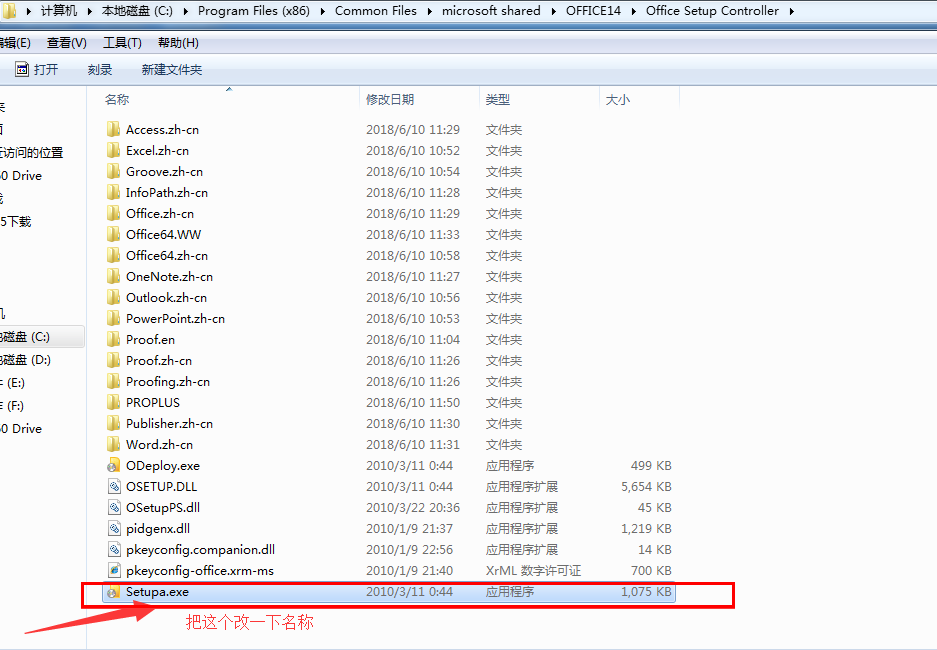Click the Proof.en folder icon
The image size is (937, 650).
(113, 339)
